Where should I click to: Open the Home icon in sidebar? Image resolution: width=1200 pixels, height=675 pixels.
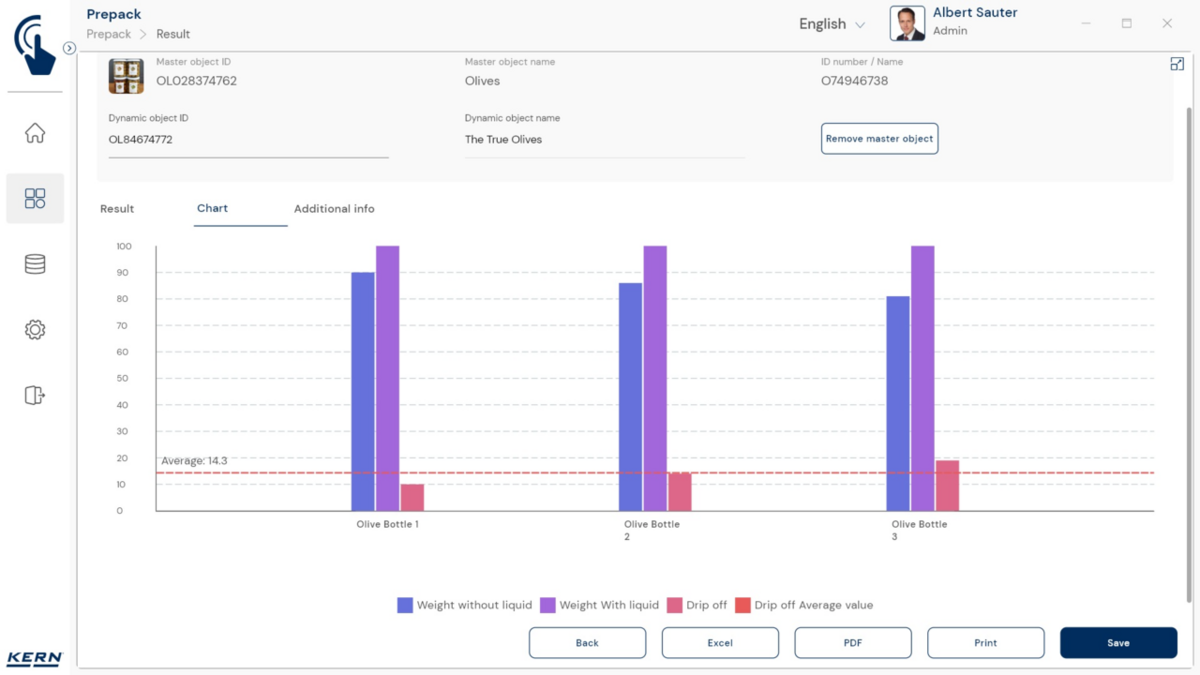(35, 133)
